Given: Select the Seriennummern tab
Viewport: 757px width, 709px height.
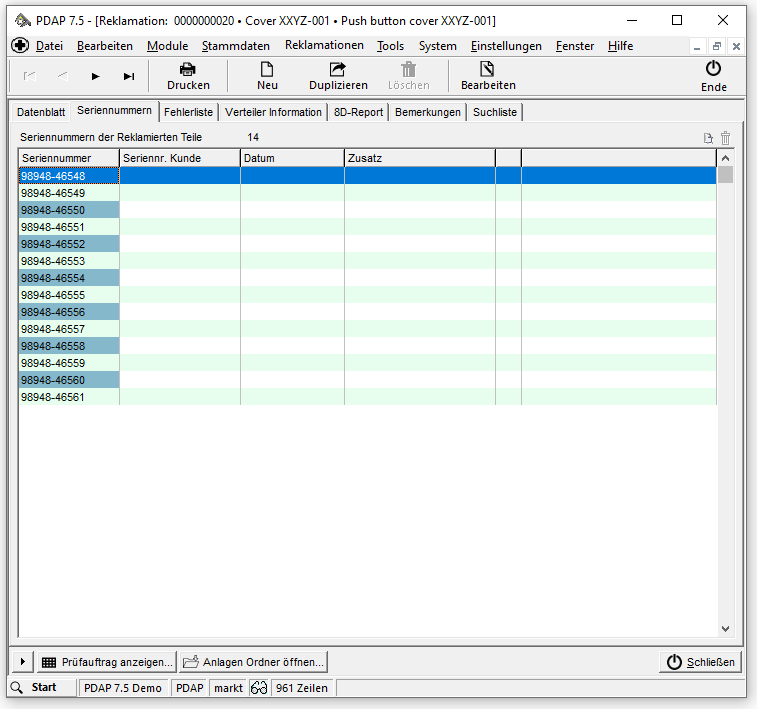Looking at the screenshot, I should (x=114, y=111).
